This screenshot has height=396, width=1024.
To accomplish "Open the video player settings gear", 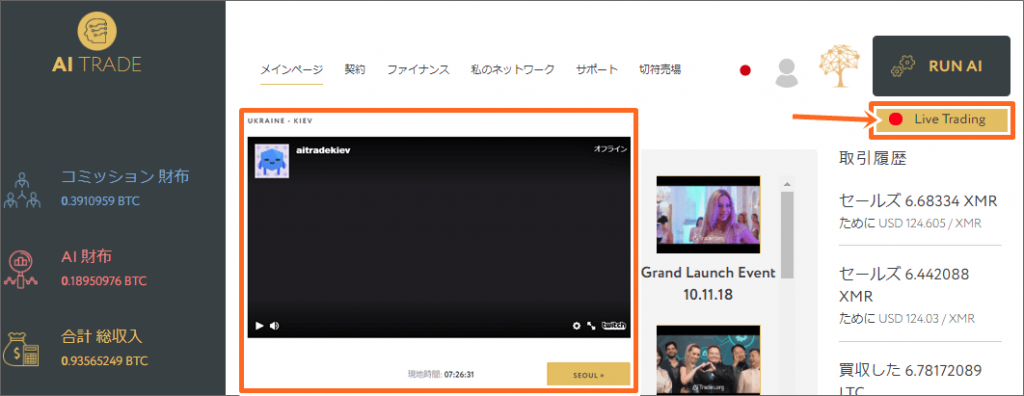I will 577,325.
